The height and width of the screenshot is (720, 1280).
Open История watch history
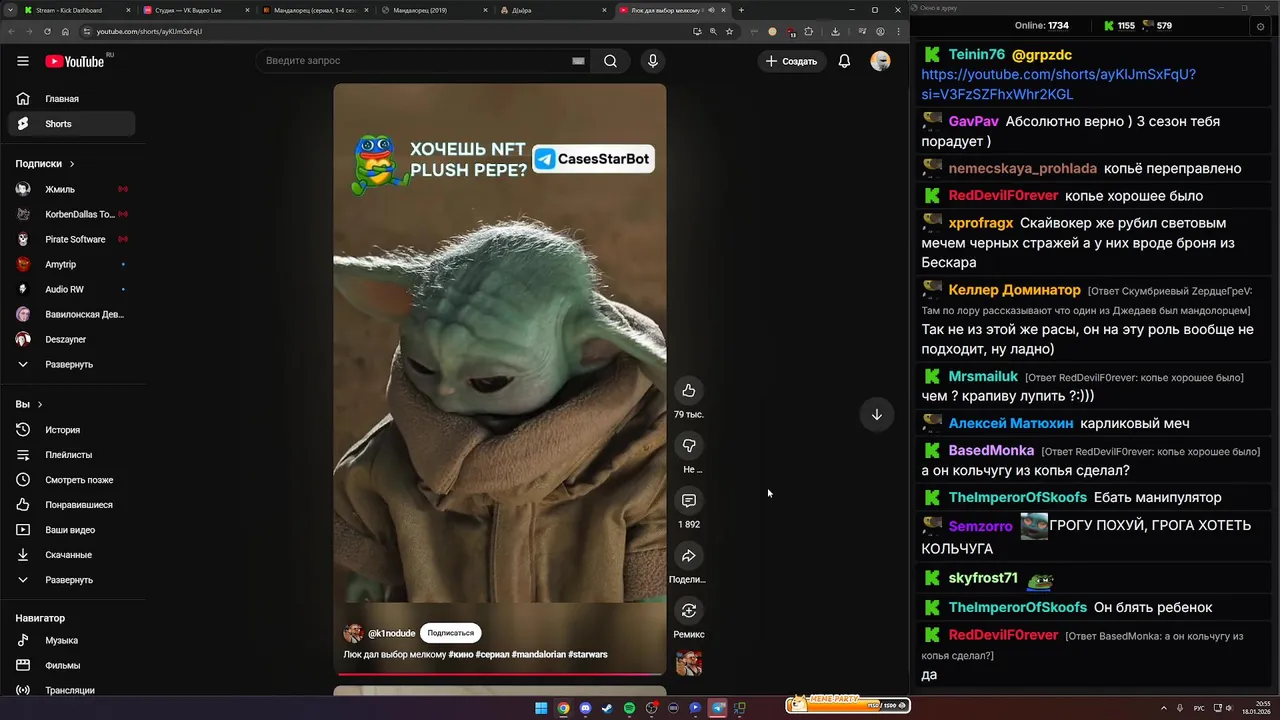click(70, 430)
